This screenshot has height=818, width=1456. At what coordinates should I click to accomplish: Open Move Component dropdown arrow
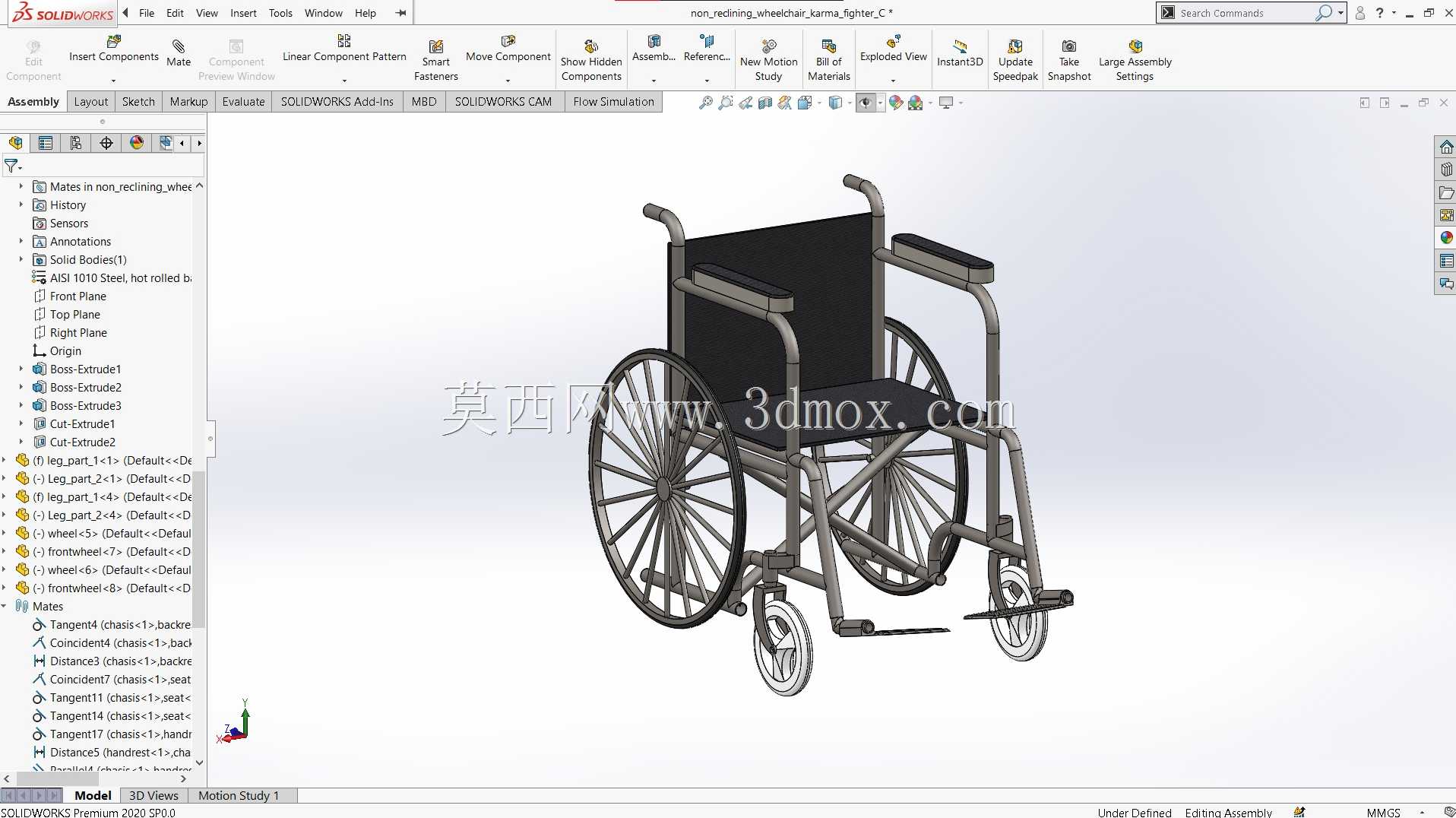click(508, 80)
